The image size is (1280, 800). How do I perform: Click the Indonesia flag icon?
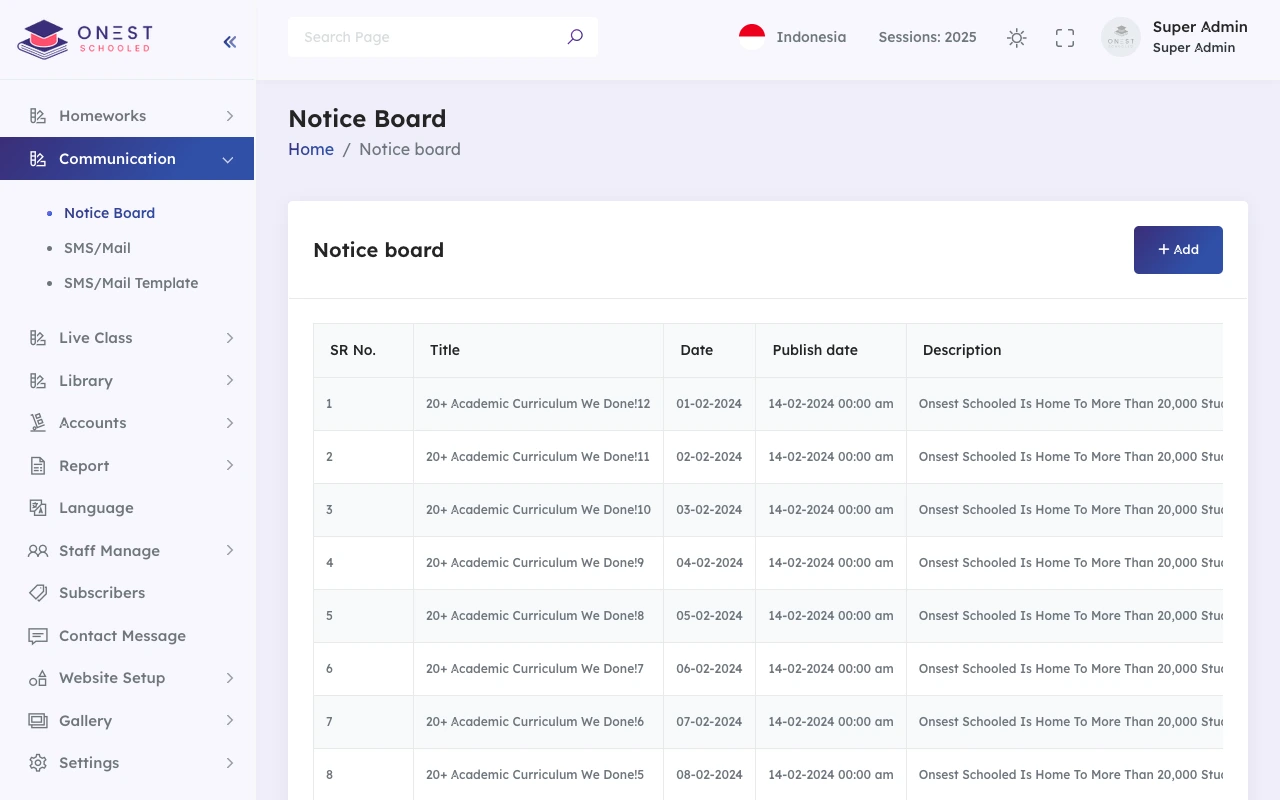click(752, 37)
